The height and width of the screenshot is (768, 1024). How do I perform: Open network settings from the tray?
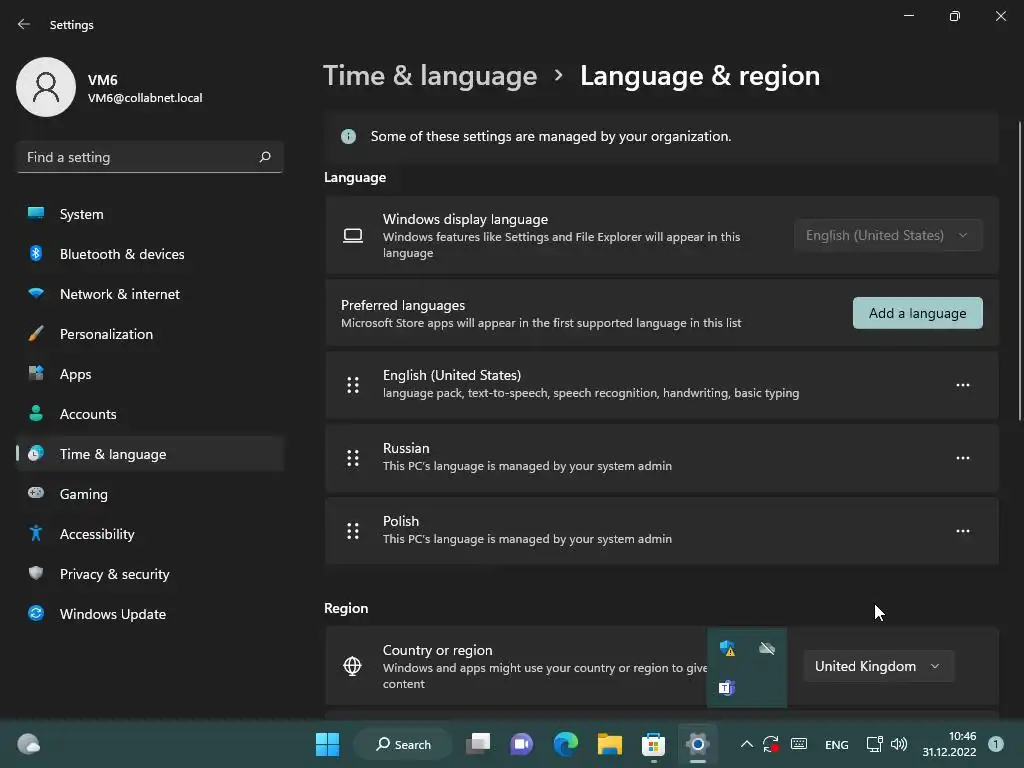click(x=874, y=744)
